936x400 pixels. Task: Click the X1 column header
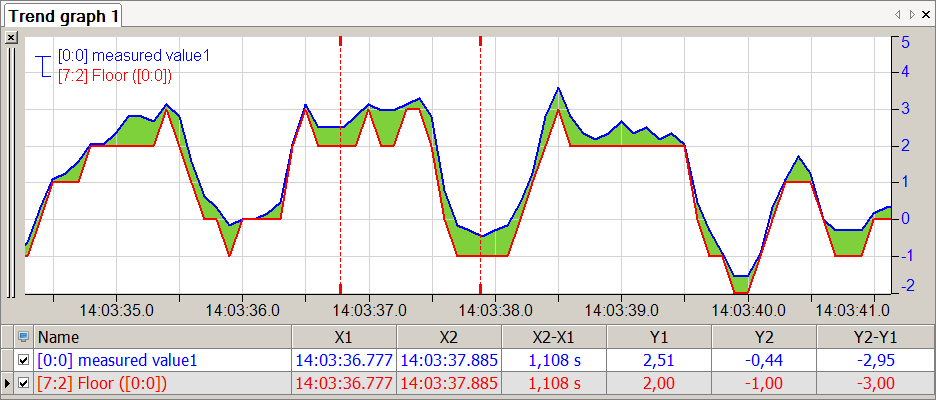coord(344,337)
